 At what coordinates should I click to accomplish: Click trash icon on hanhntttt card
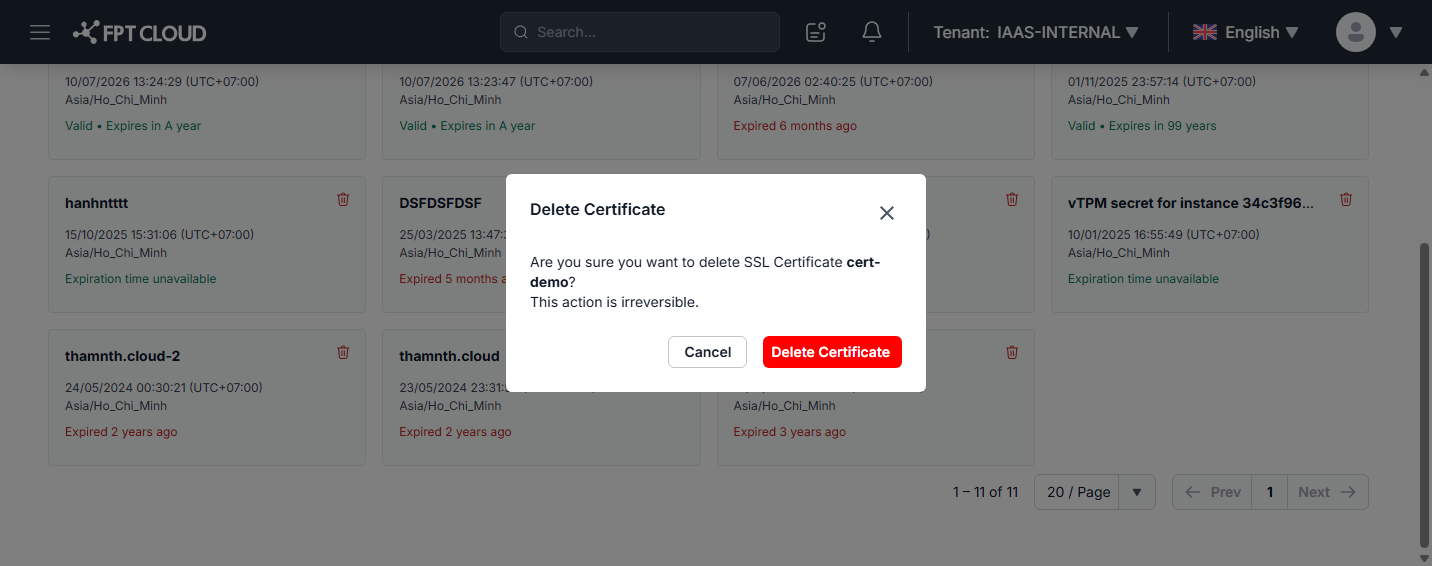343,199
